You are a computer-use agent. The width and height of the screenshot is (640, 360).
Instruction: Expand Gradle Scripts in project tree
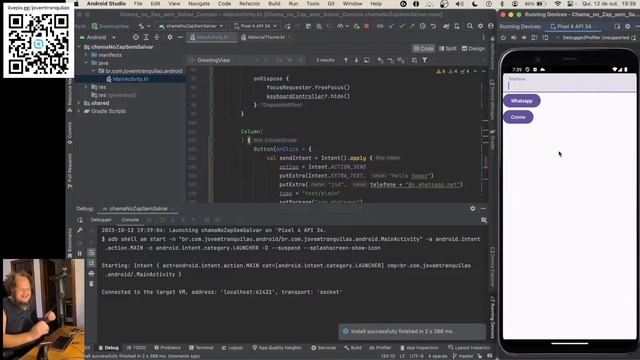coord(79,111)
